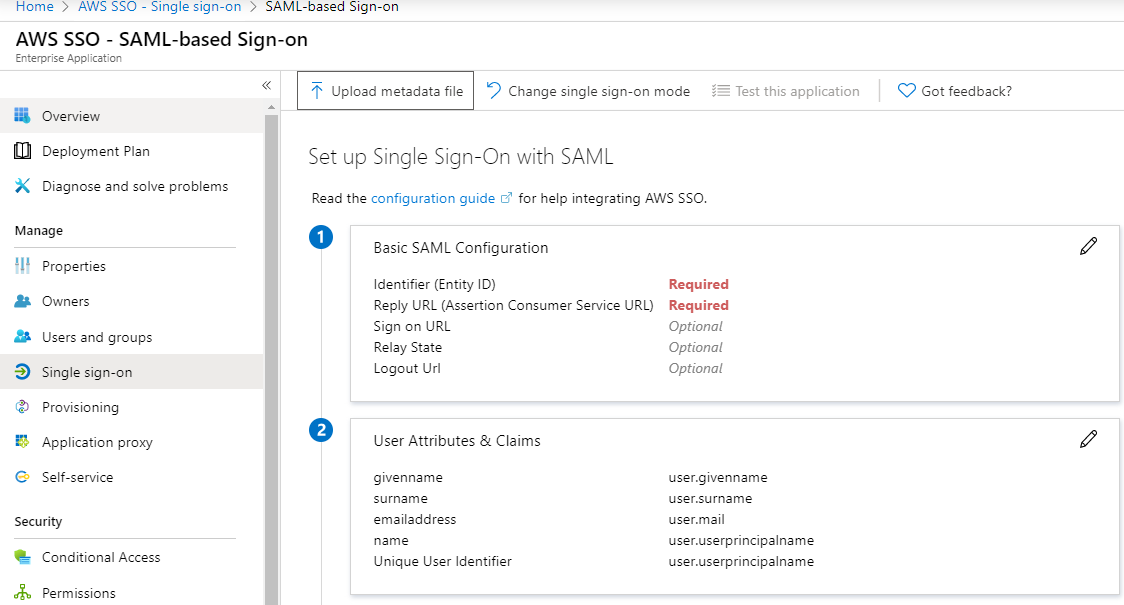This screenshot has height=605, width=1124.
Task: Collapse the left navigation pane with the chevron
Action: coord(266,85)
